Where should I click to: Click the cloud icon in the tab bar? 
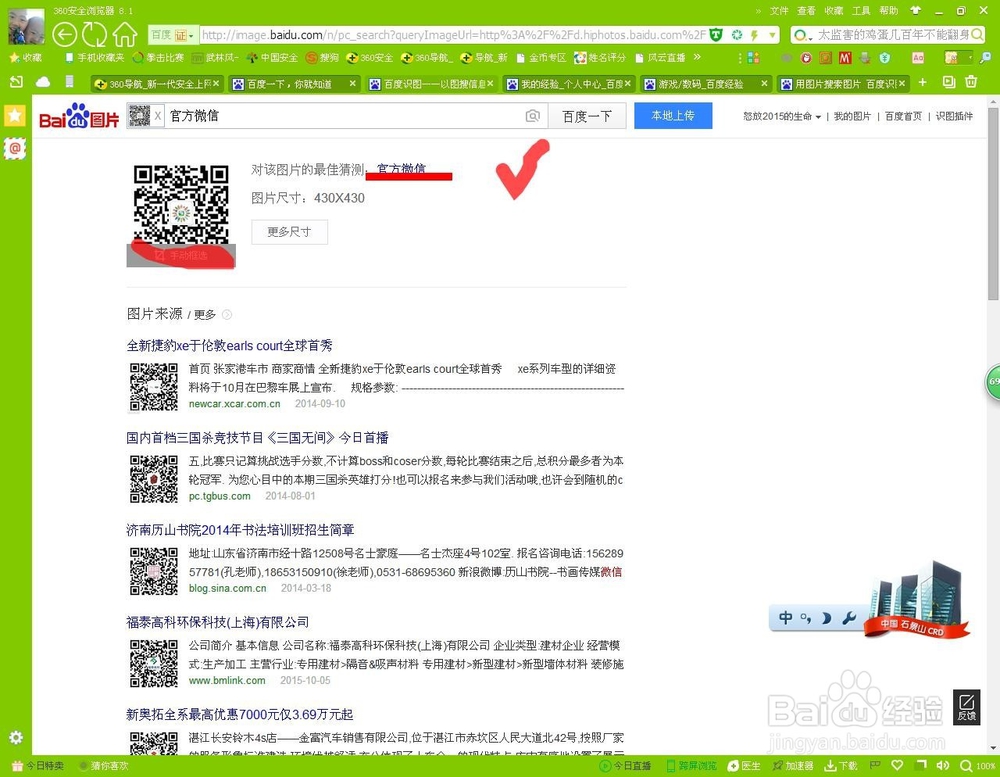(43, 82)
